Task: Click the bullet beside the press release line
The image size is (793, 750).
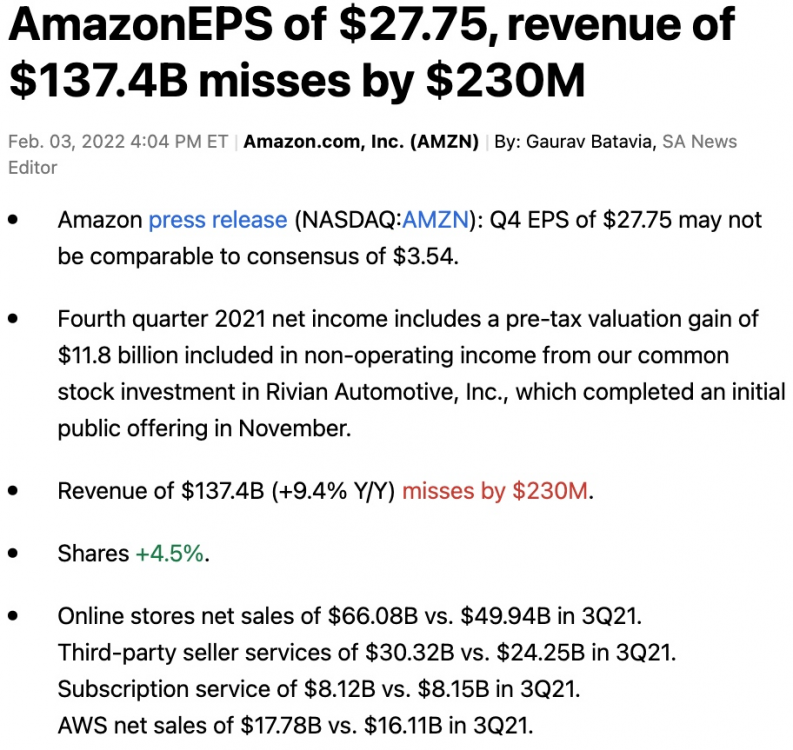Action: [x=13, y=220]
